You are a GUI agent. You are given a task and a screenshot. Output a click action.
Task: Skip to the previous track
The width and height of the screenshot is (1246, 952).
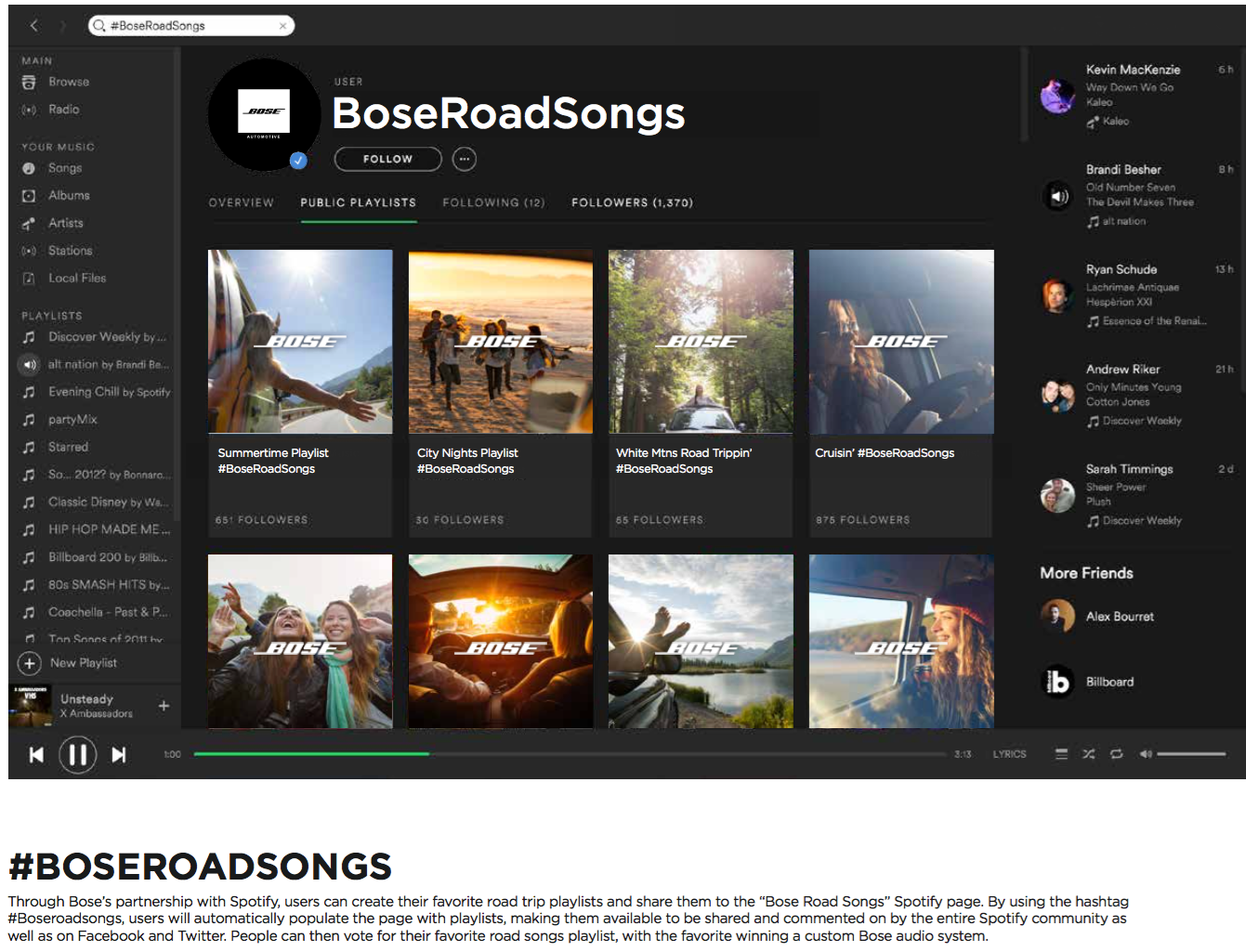click(x=36, y=754)
